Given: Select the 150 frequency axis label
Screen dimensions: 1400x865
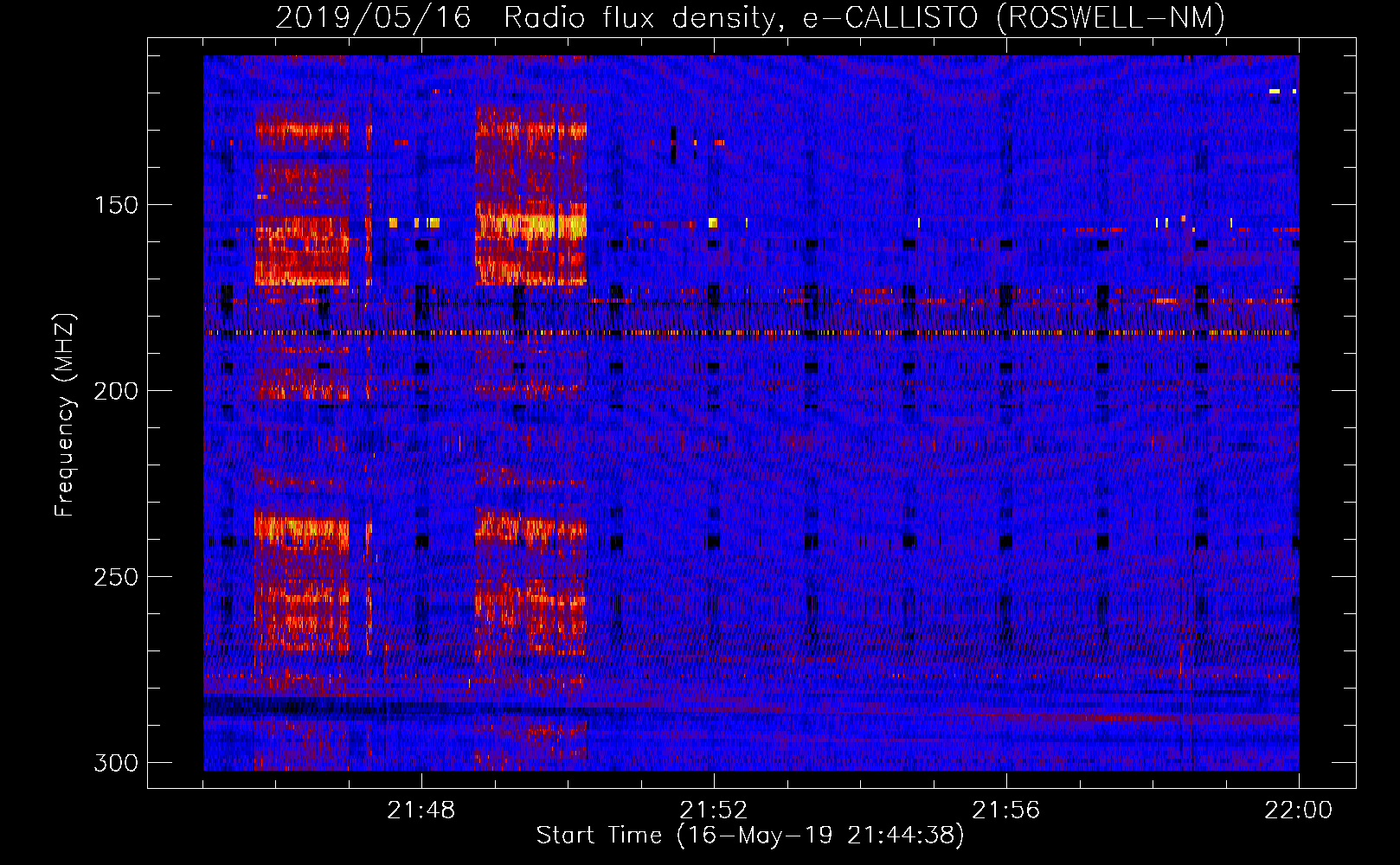Looking at the screenshot, I should coord(116,205).
